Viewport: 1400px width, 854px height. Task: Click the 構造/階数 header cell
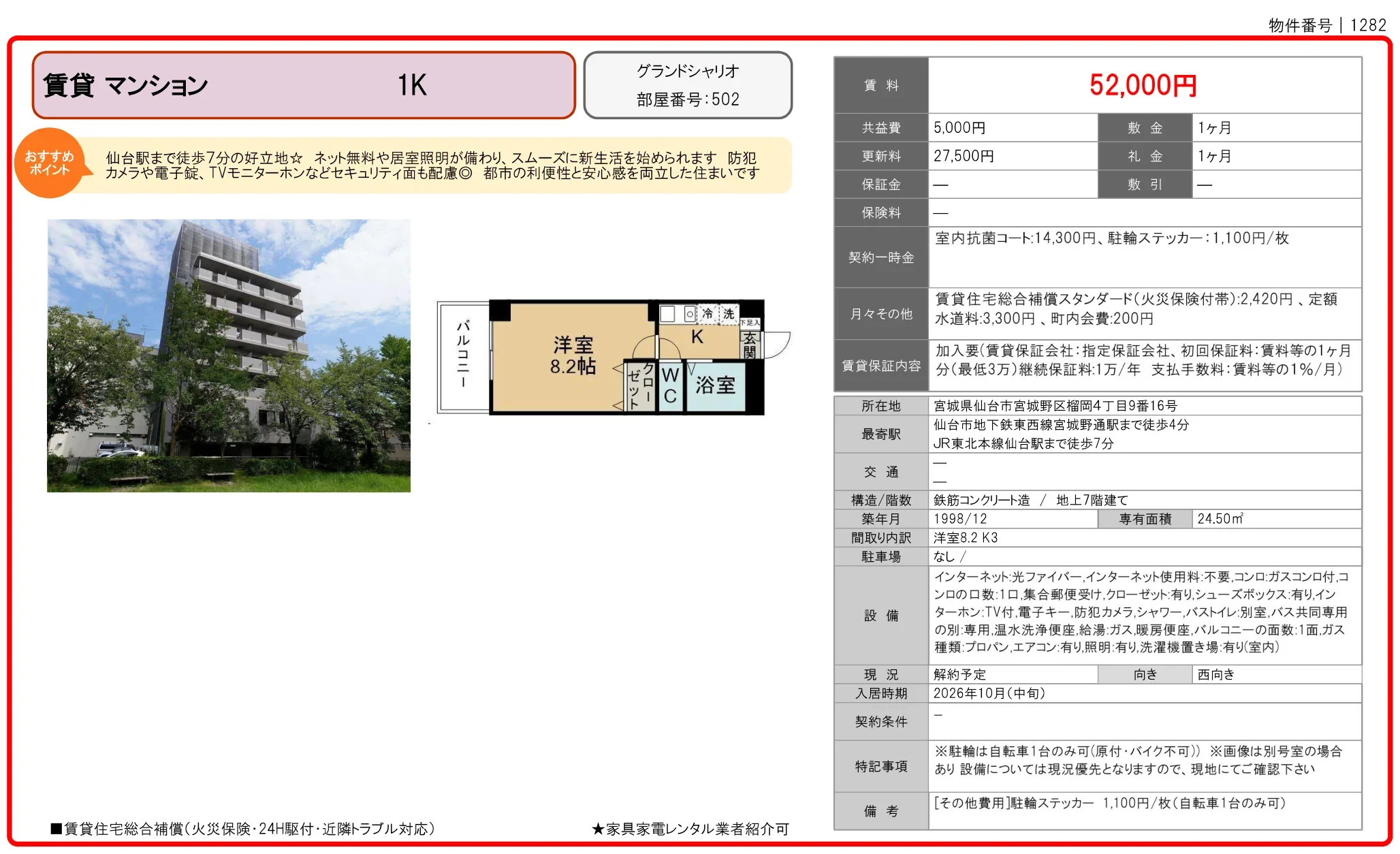coord(881,500)
